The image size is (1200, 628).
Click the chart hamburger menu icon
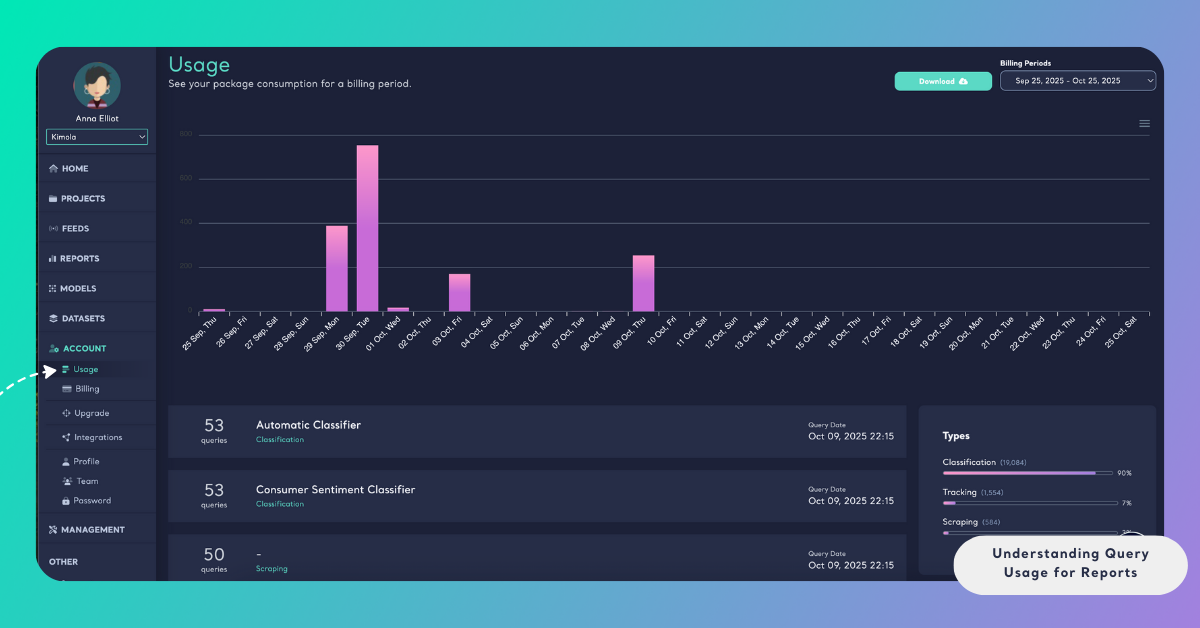click(1144, 123)
